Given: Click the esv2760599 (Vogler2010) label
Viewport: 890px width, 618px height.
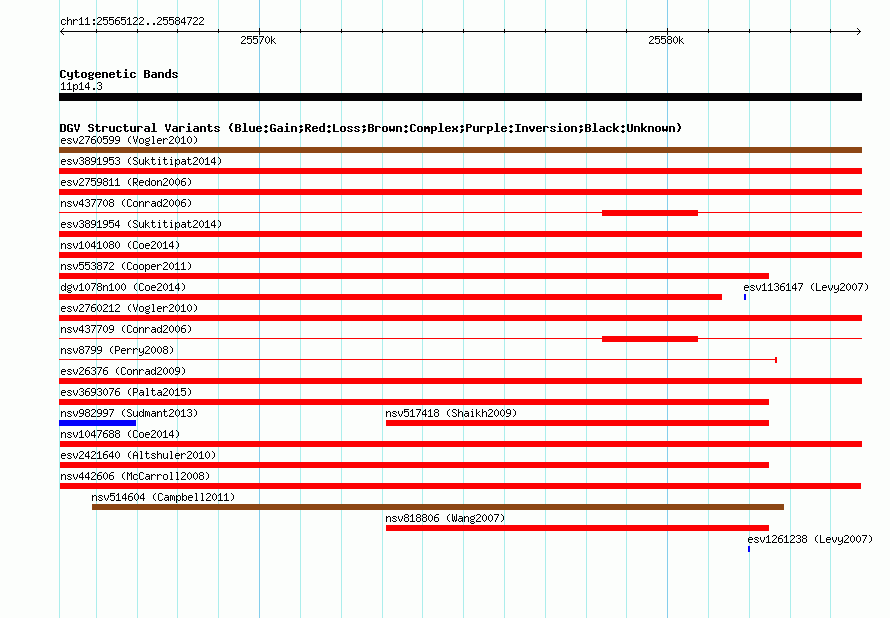Looking at the screenshot, I should pos(129,140).
